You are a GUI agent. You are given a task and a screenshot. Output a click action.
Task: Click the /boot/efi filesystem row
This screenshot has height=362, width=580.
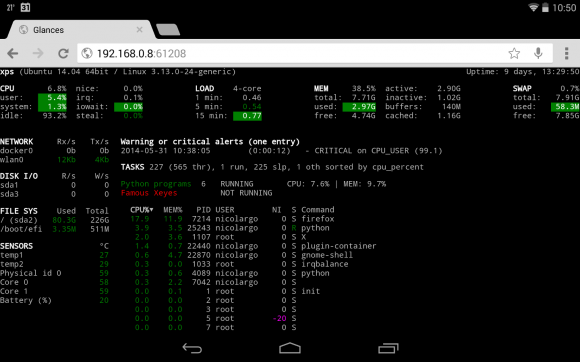(x=54, y=229)
